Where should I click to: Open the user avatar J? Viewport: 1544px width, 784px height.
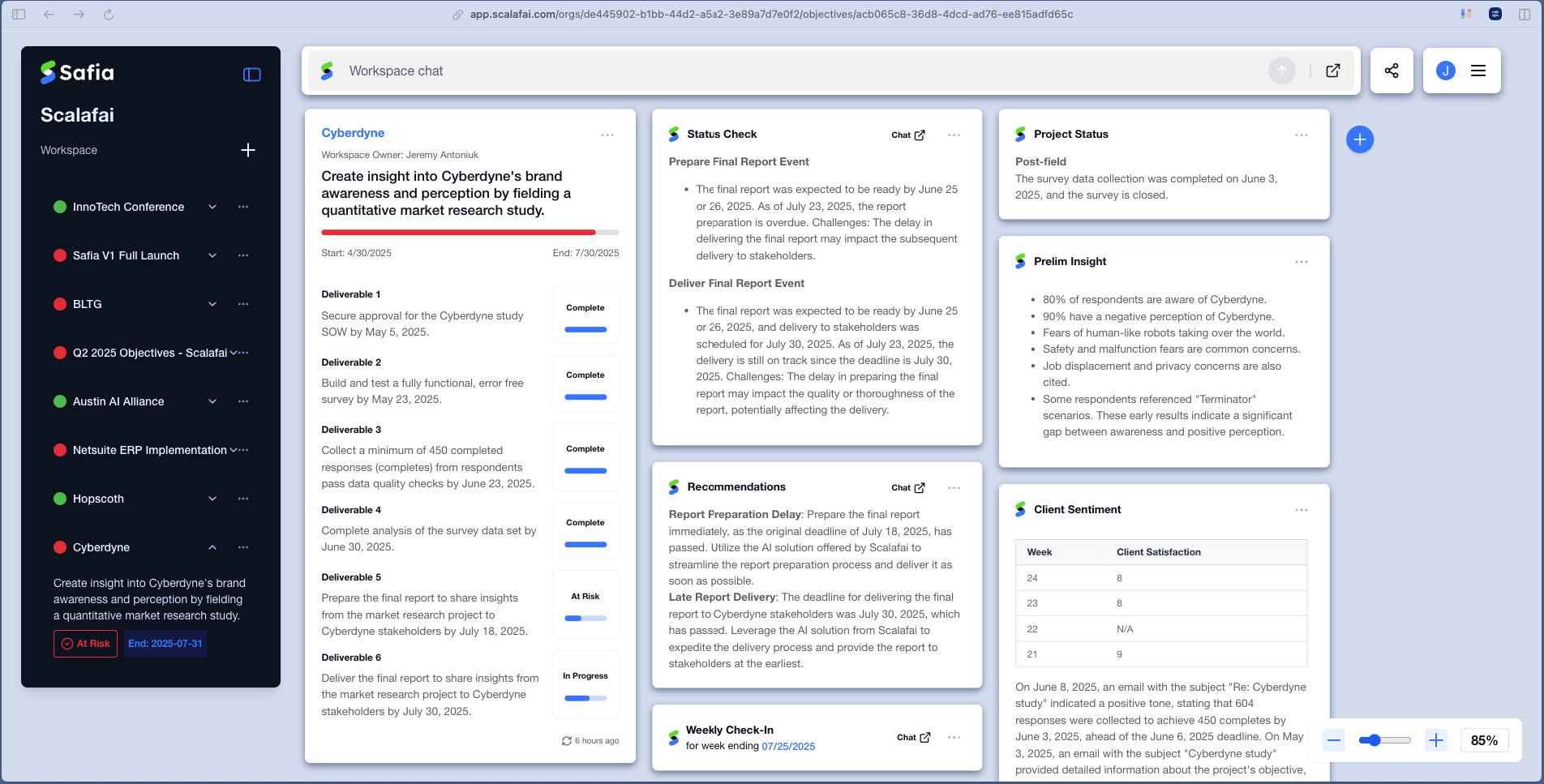[x=1445, y=71]
